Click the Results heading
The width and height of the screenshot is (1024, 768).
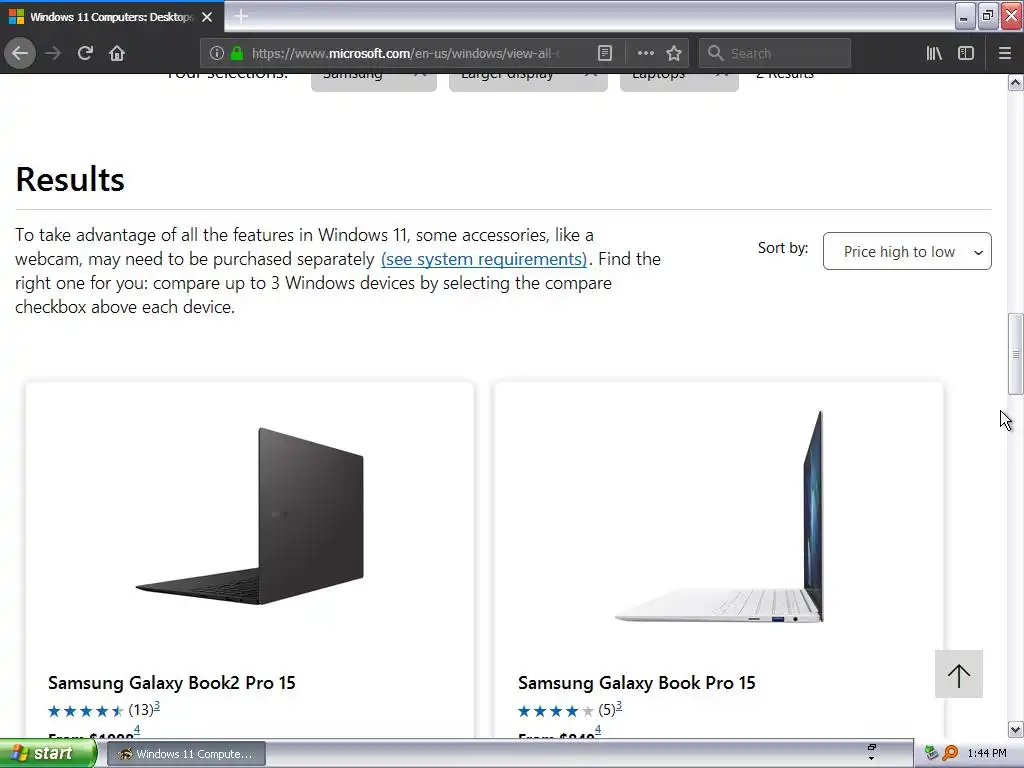[70, 179]
